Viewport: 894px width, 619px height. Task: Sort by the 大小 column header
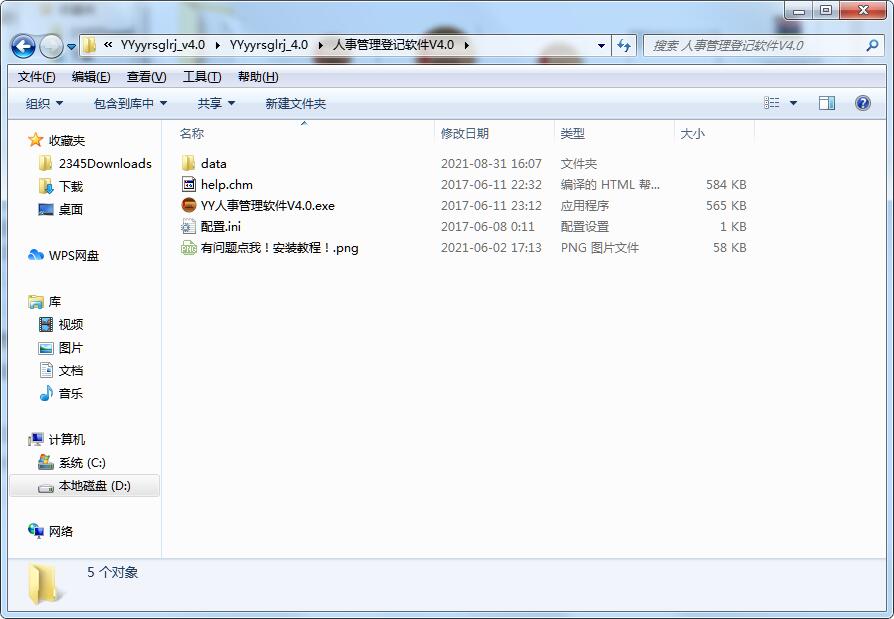pyautogui.click(x=692, y=134)
